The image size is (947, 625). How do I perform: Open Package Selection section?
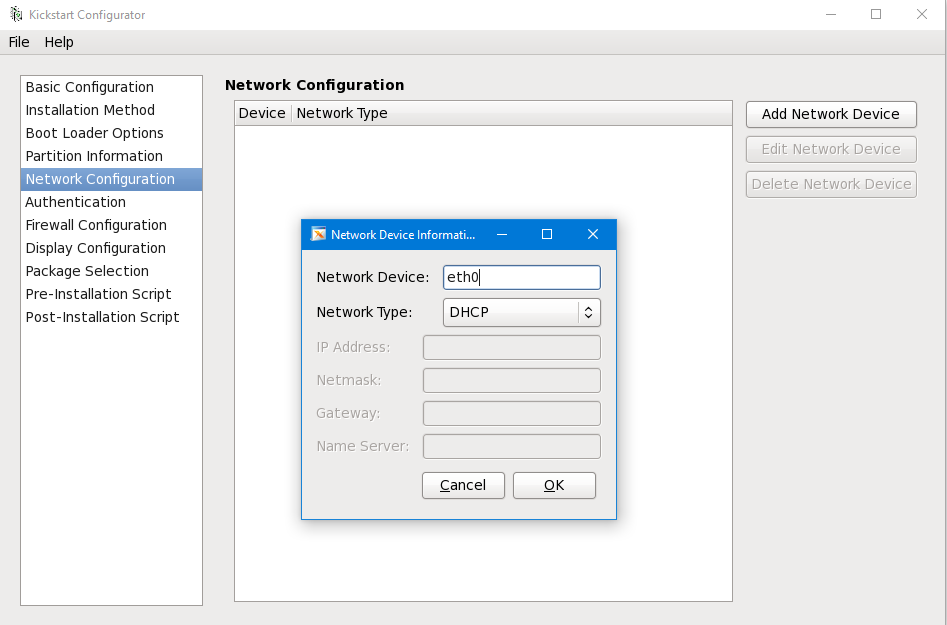pos(87,271)
